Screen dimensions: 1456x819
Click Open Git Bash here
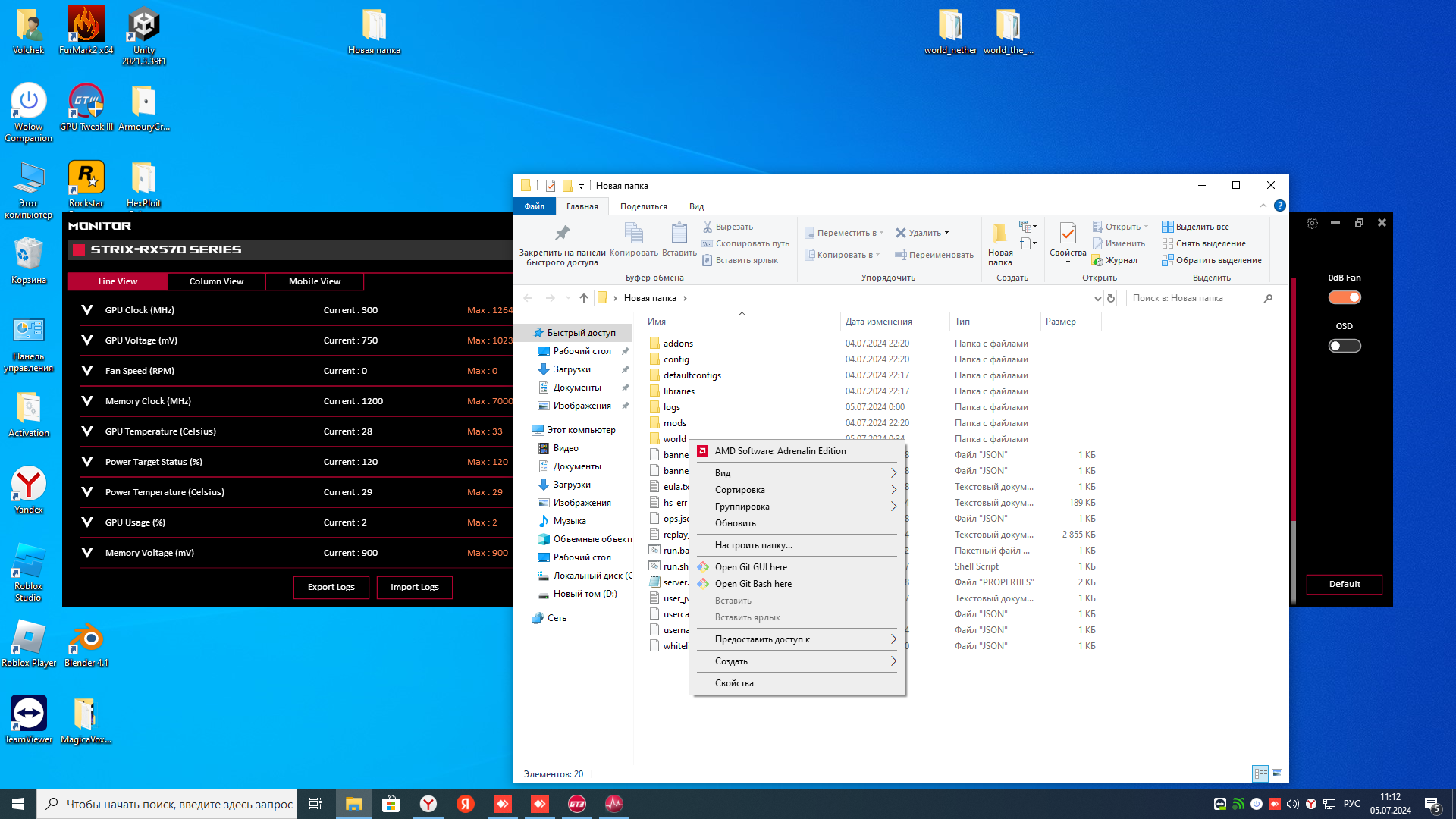click(797, 584)
